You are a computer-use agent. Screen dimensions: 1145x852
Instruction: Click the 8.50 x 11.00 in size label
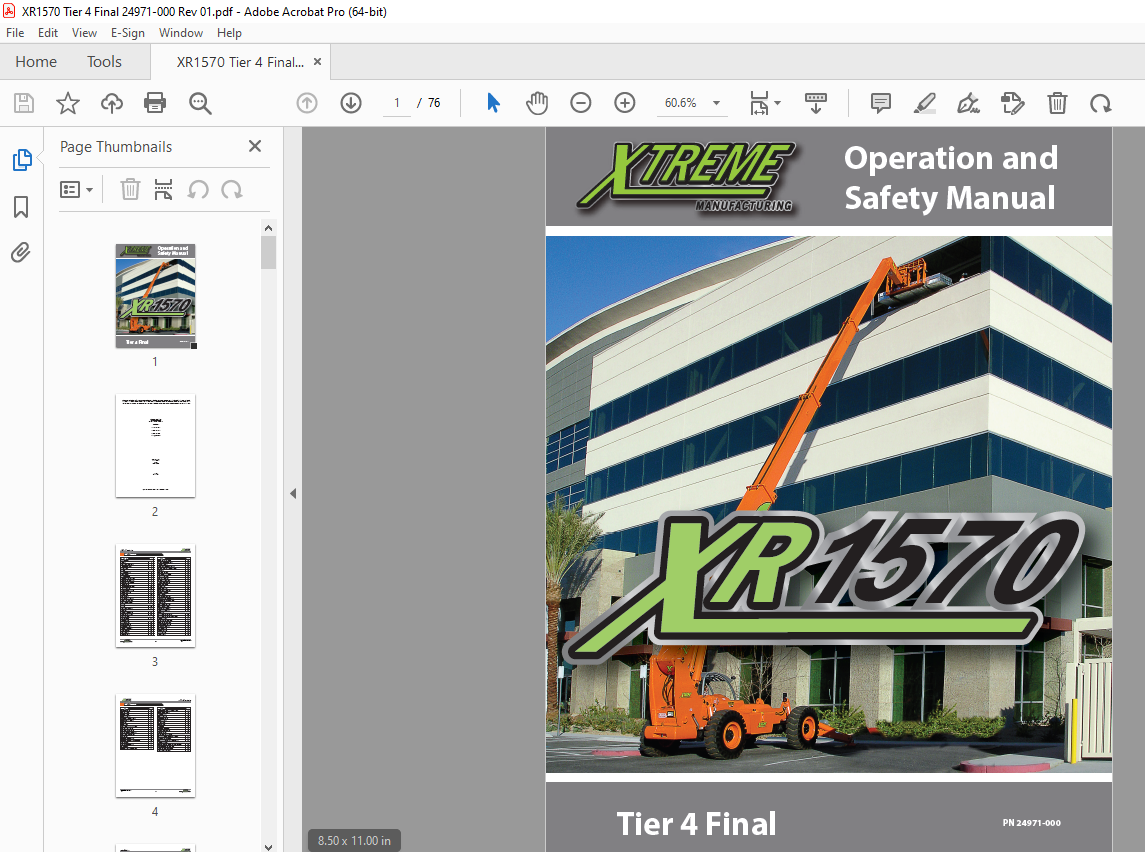click(x=354, y=841)
